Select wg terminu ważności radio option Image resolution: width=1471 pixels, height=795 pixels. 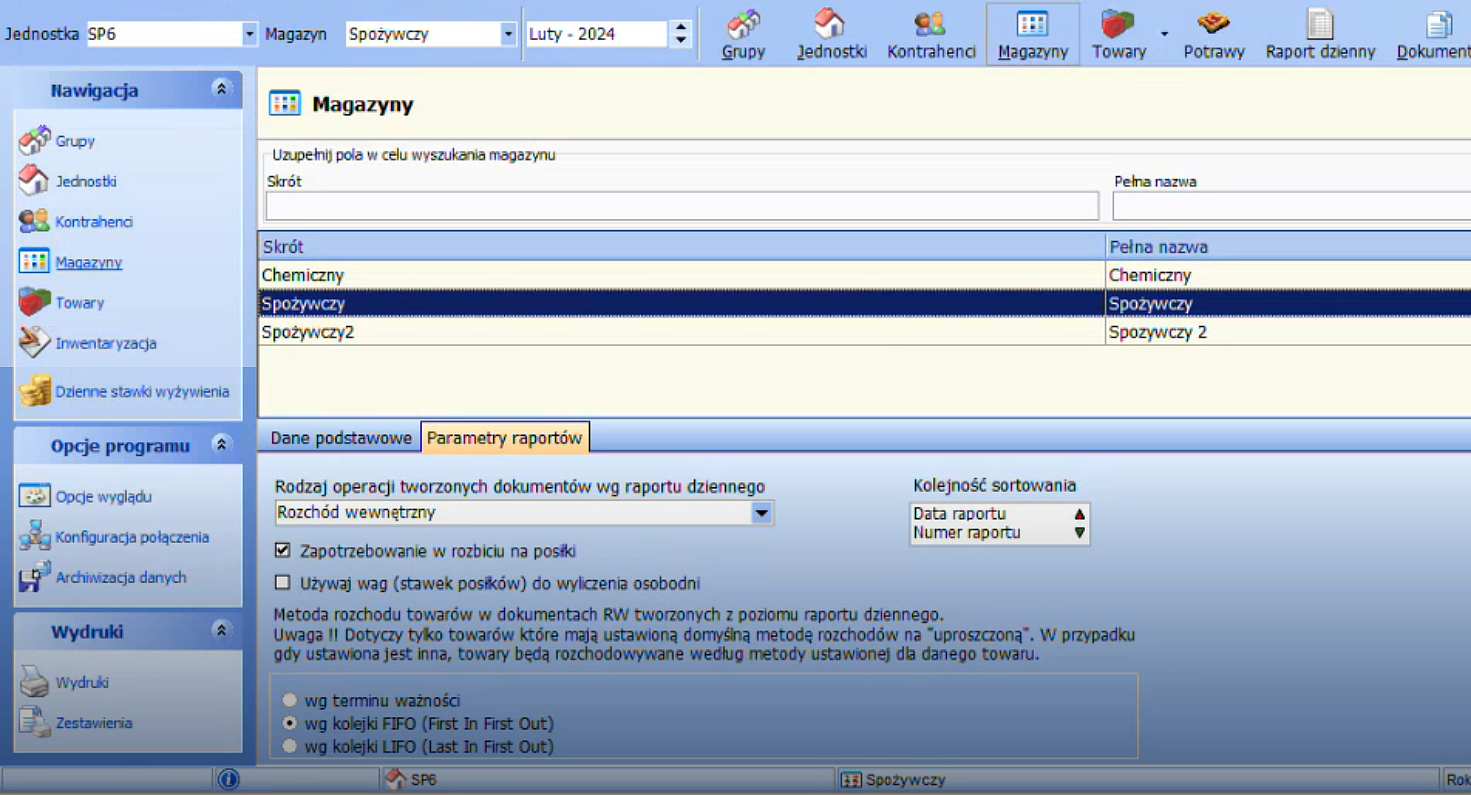click(x=290, y=701)
